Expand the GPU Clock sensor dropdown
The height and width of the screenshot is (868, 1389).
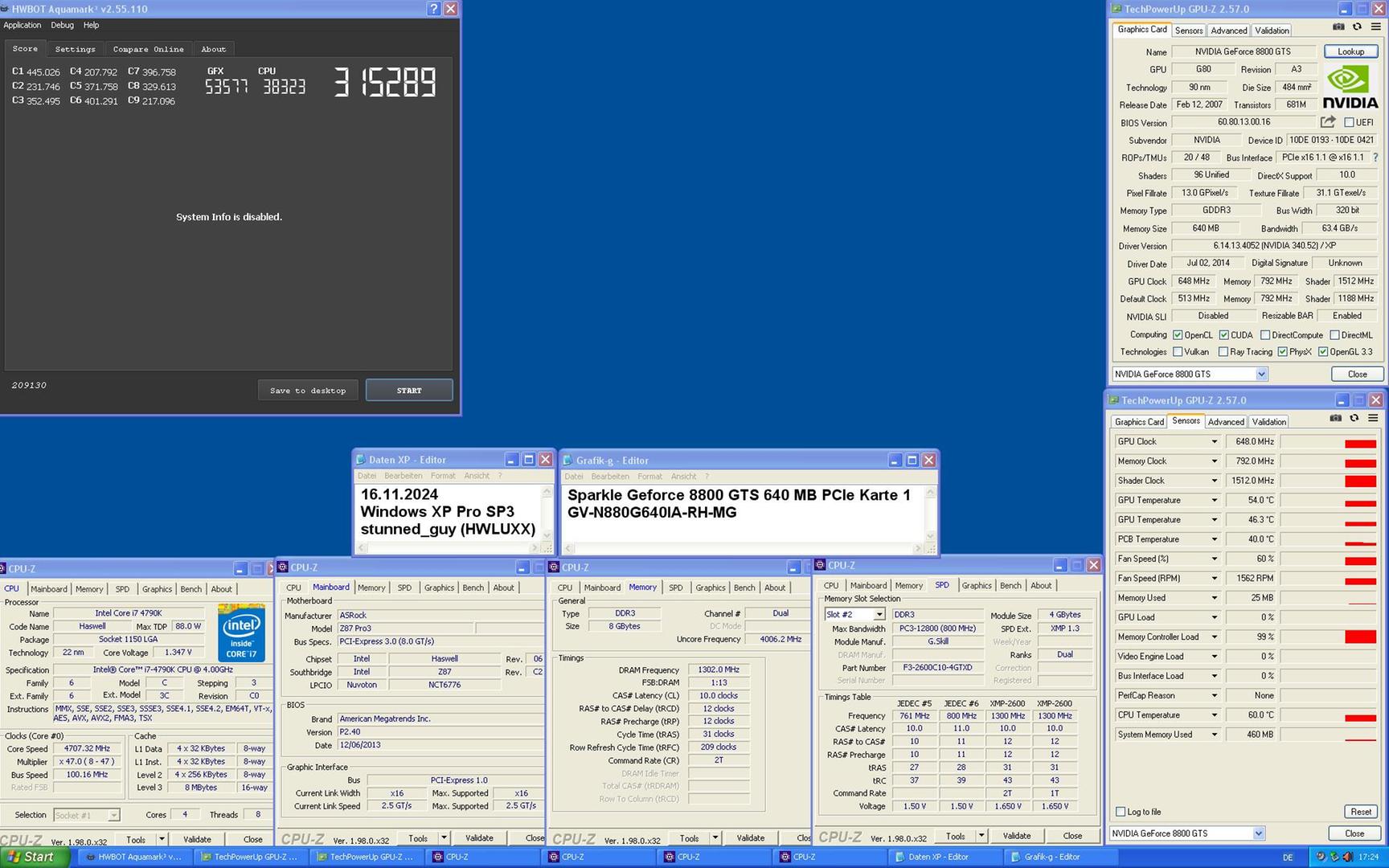click(1214, 441)
